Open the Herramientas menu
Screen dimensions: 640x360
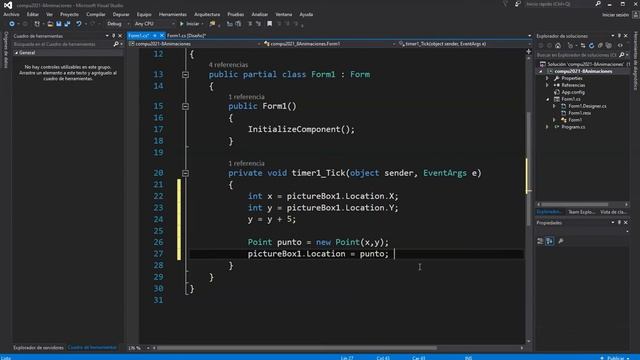click(x=173, y=14)
